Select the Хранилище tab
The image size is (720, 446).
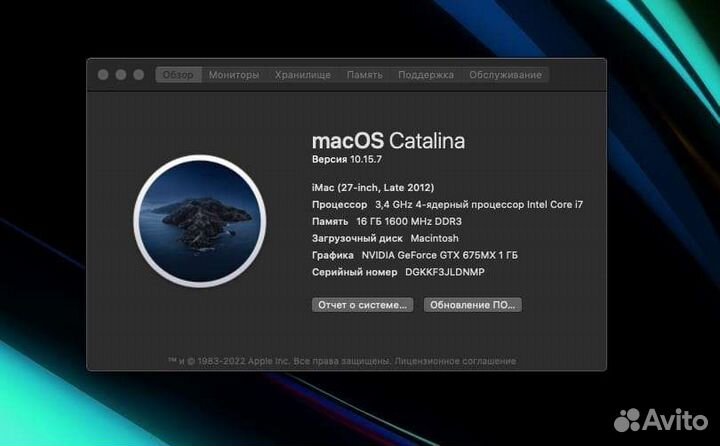[x=303, y=75]
